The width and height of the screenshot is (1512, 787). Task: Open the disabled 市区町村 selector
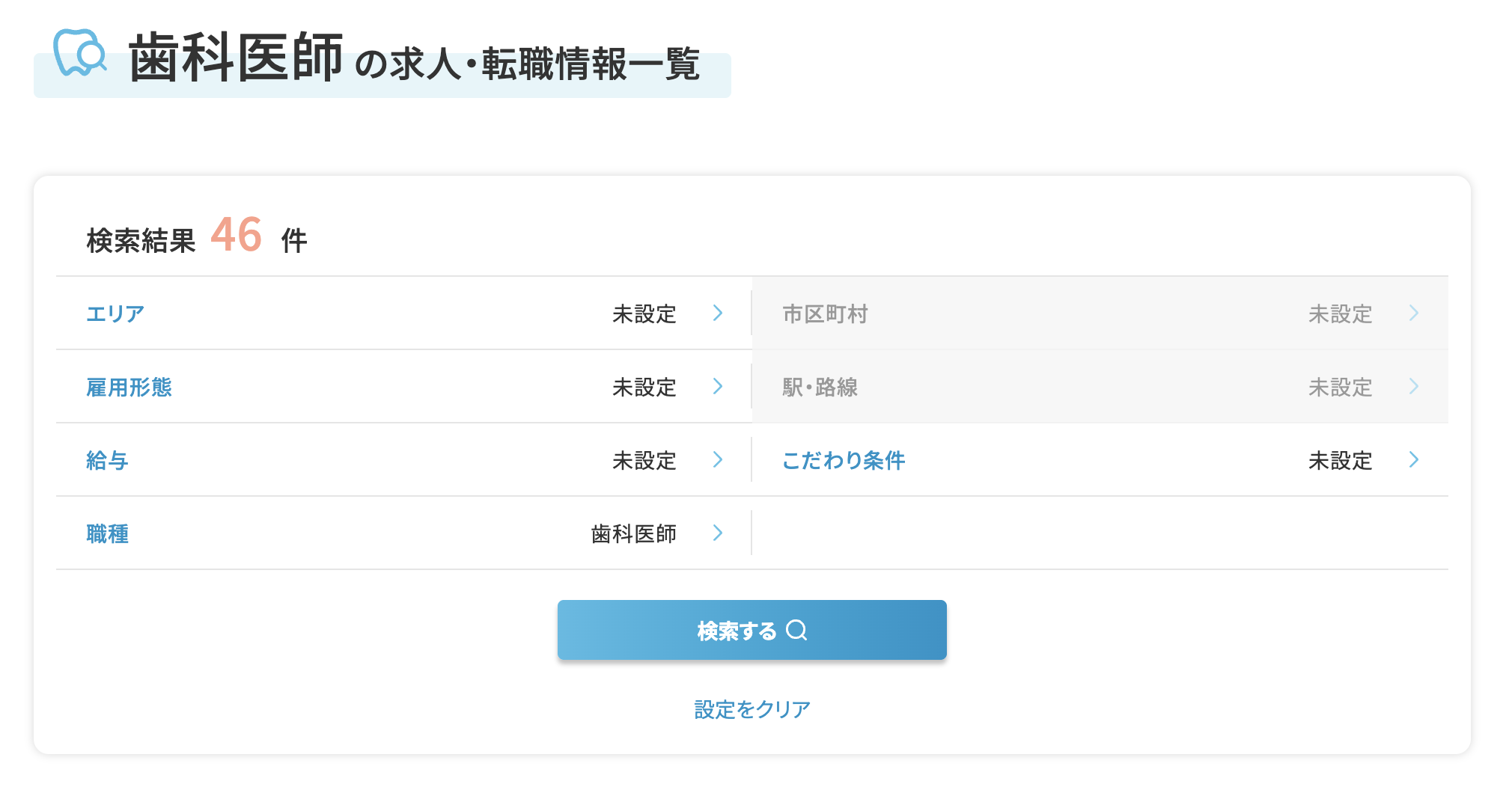point(1100,313)
